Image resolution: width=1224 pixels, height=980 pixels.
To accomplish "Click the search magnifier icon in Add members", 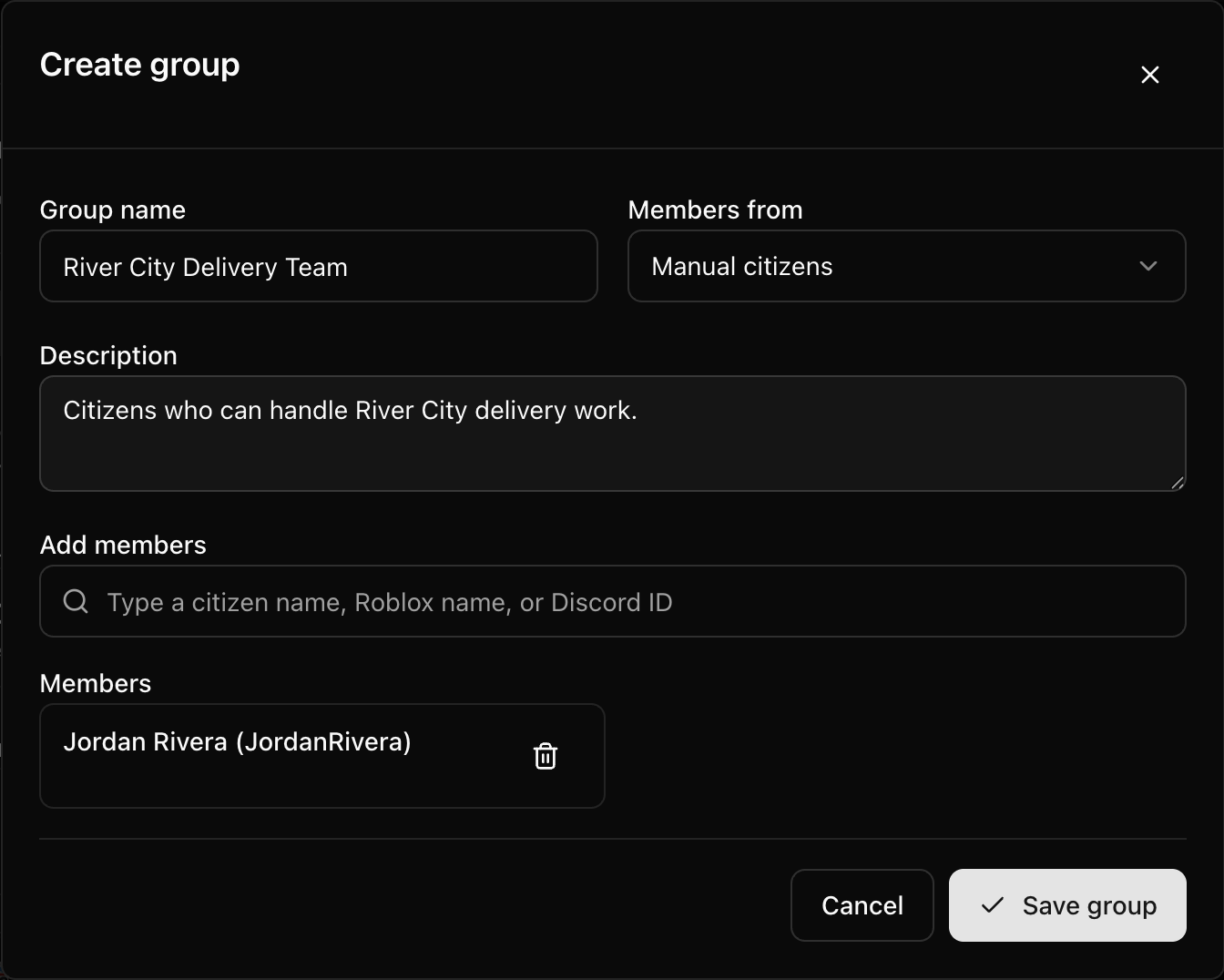I will [x=76, y=601].
